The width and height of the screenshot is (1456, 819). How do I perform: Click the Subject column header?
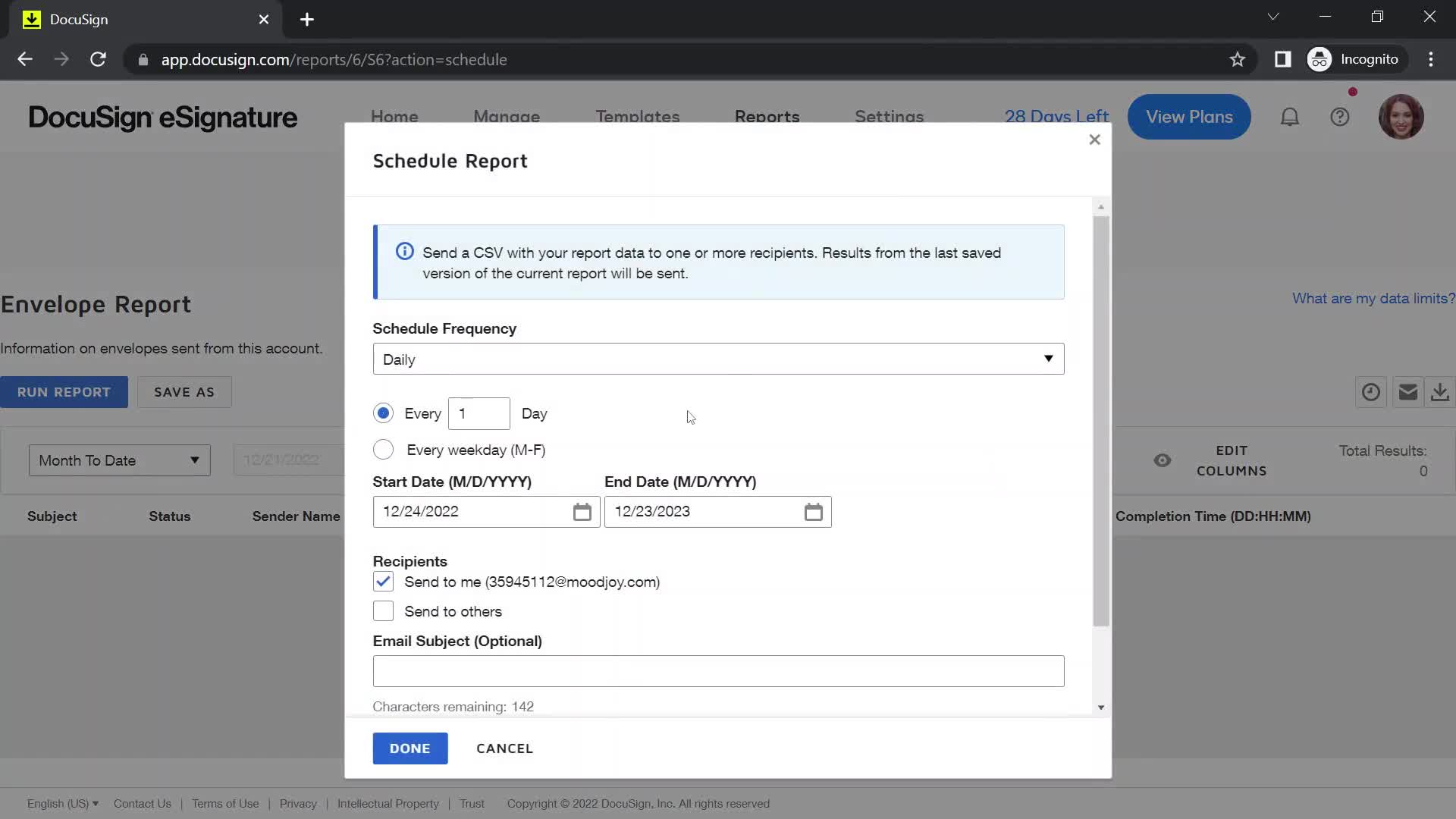pos(52,516)
